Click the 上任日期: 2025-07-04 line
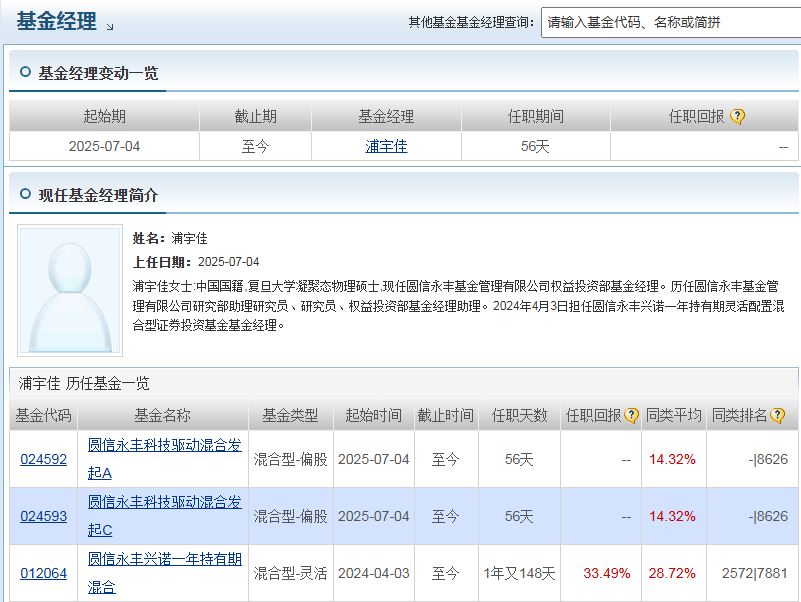801x602 pixels. pyautogui.click(x=196, y=262)
